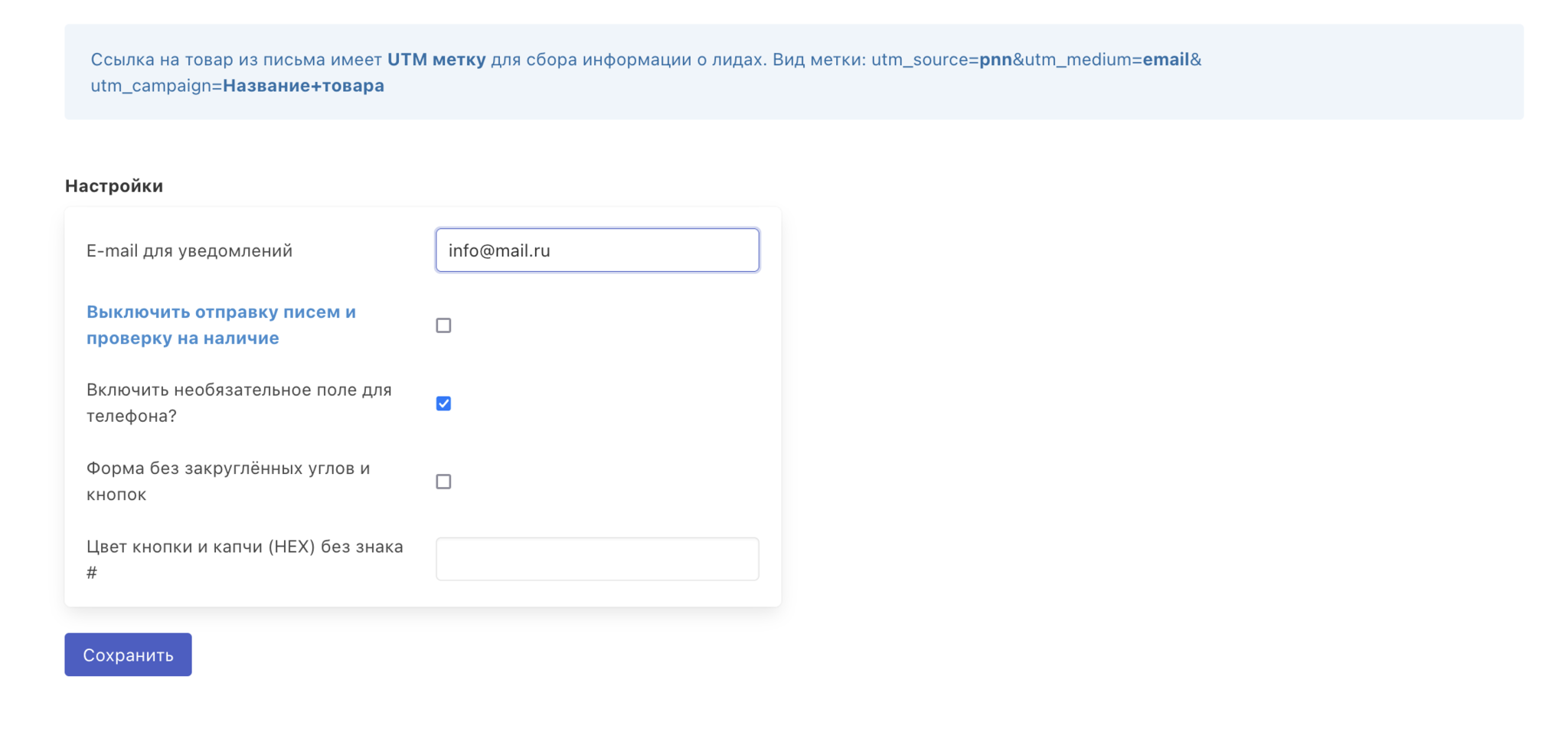The width and height of the screenshot is (1568, 732).
Task: Click the bold pnn value in banner
Action: coord(995,60)
